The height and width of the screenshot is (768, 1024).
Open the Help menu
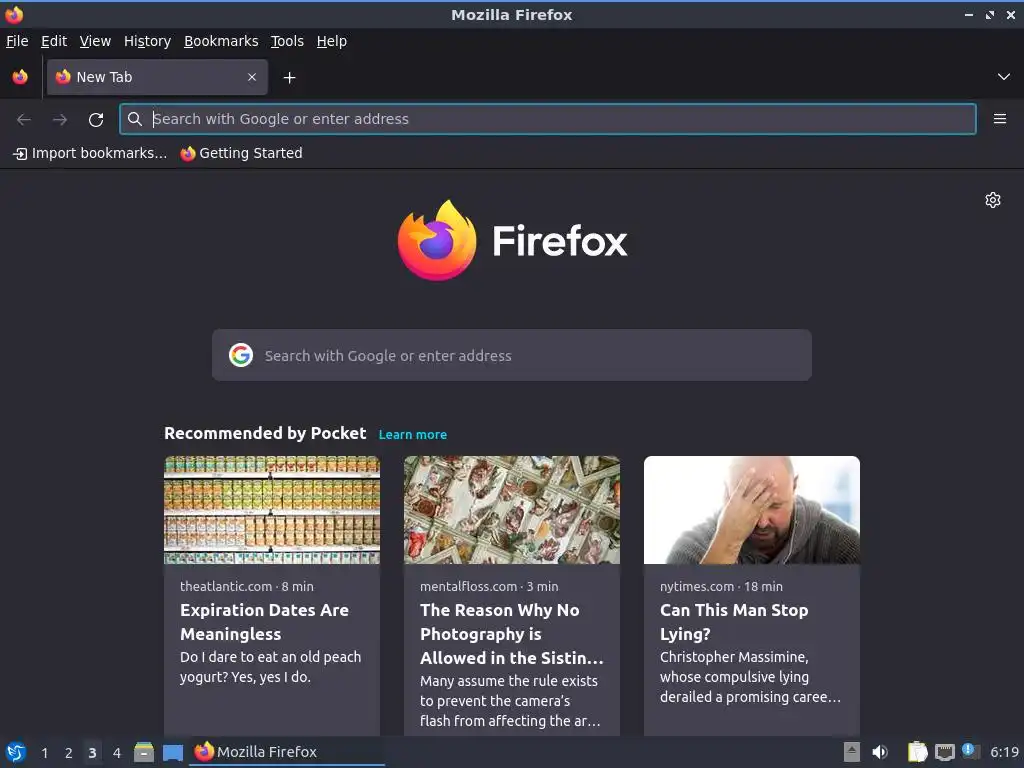click(332, 41)
